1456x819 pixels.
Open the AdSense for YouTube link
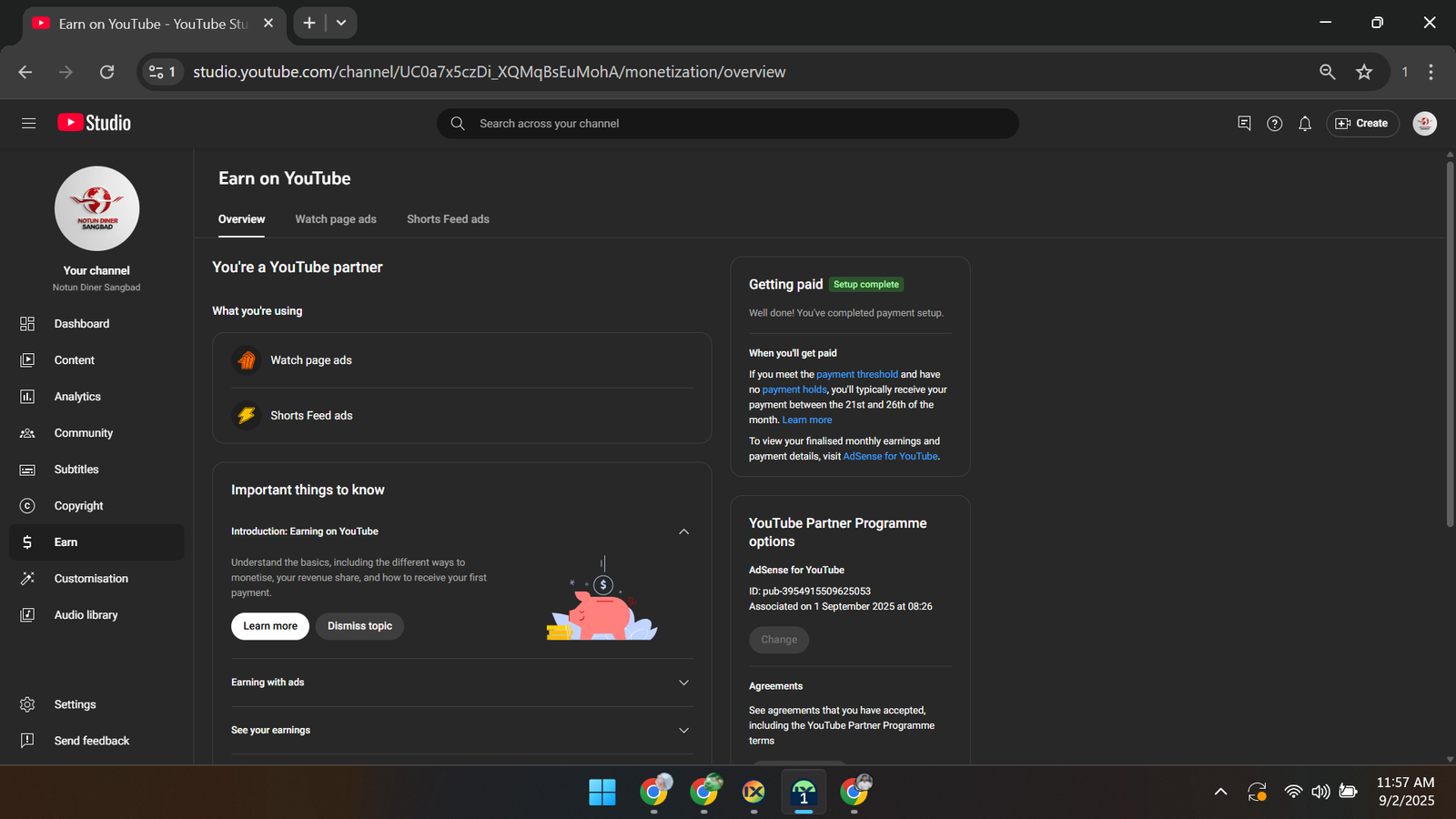tap(890, 457)
